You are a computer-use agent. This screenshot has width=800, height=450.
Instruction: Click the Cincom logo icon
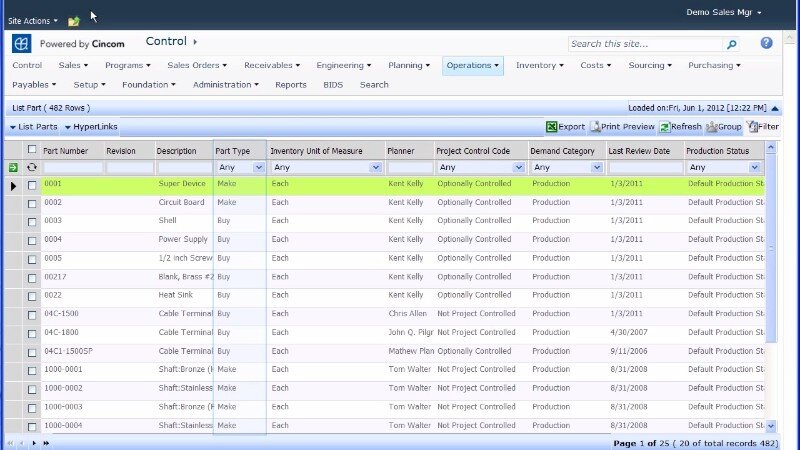point(21,44)
